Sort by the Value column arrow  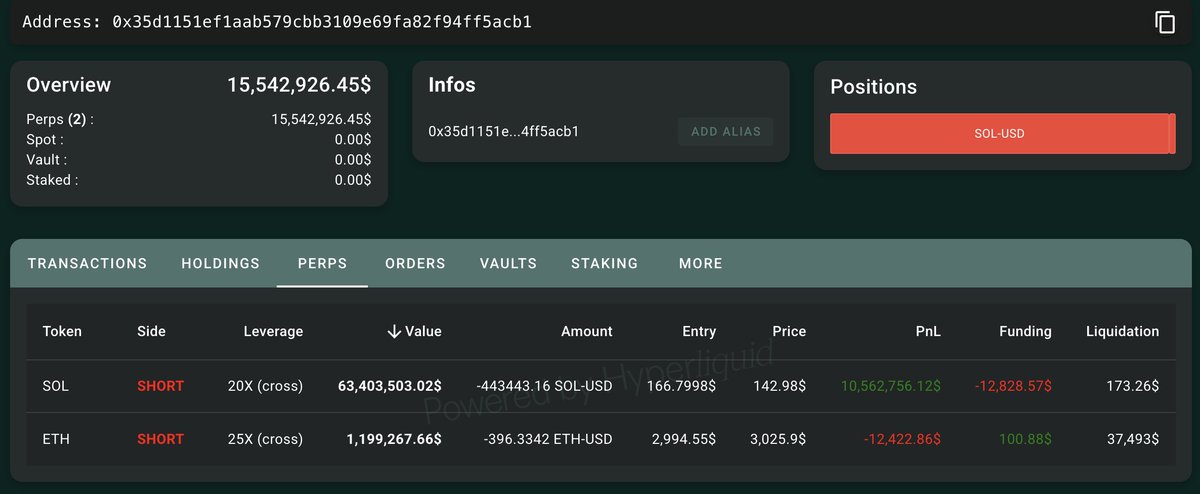[x=394, y=331]
